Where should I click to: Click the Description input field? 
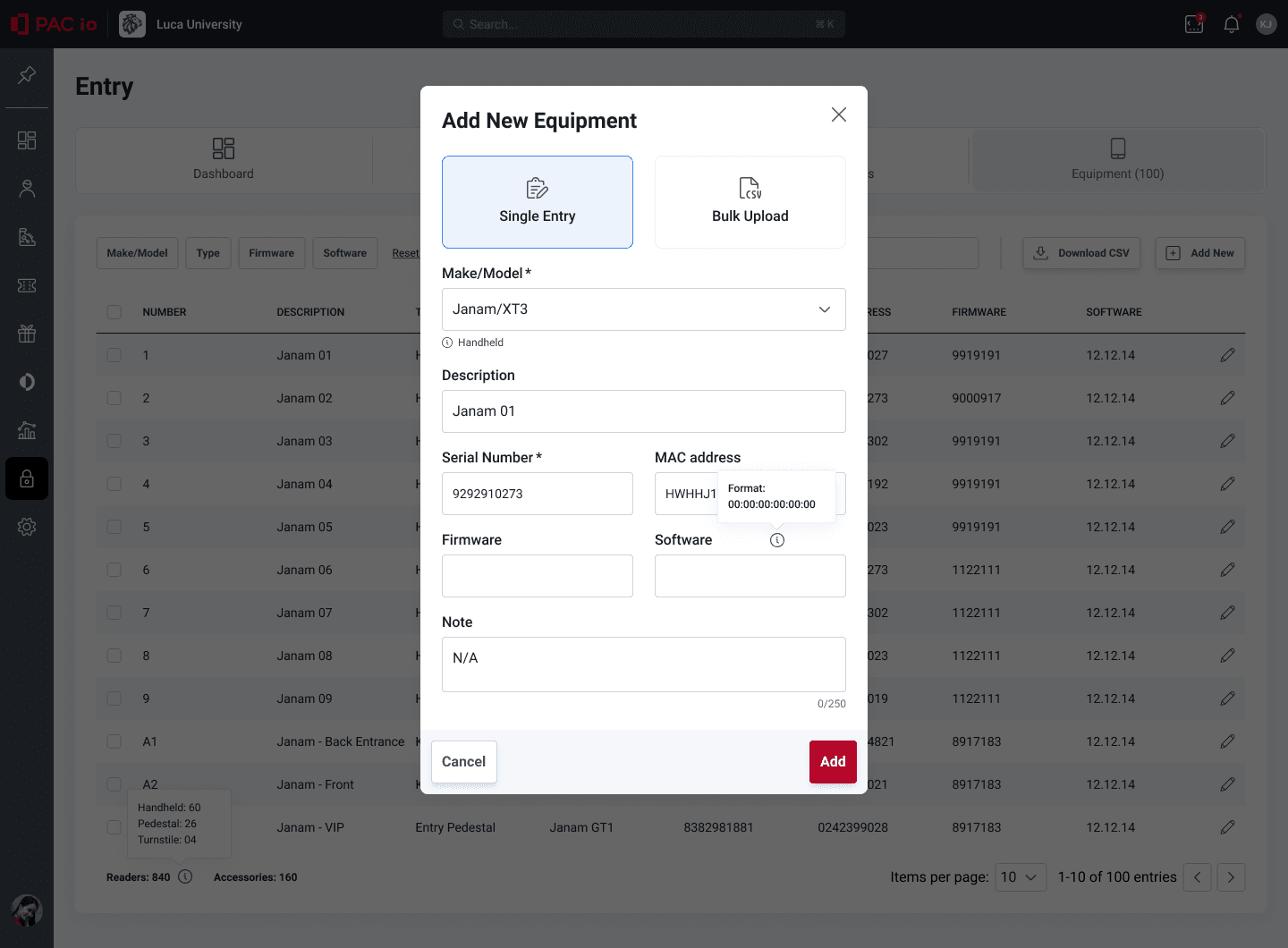coord(644,411)
